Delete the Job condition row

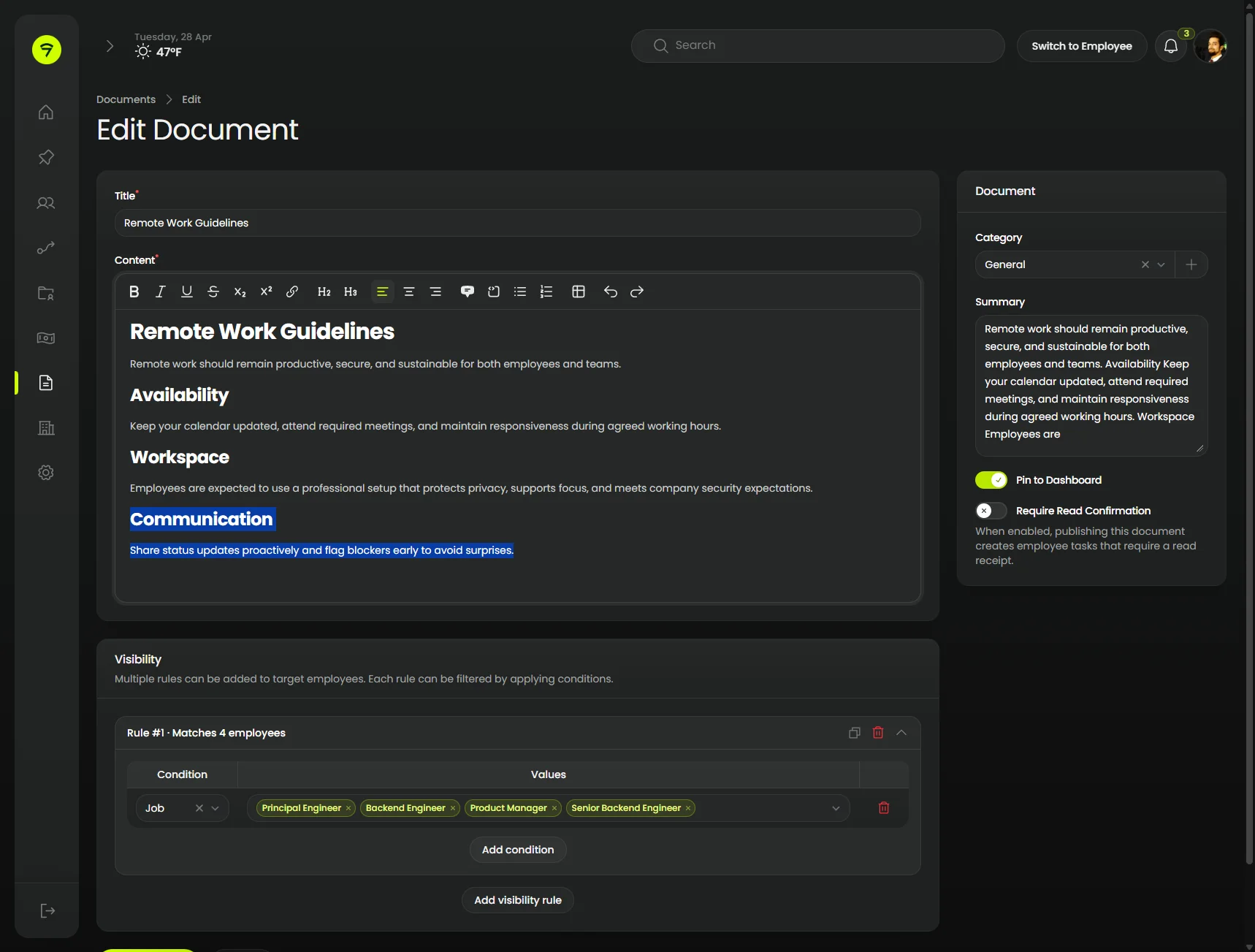pos(884,808)
